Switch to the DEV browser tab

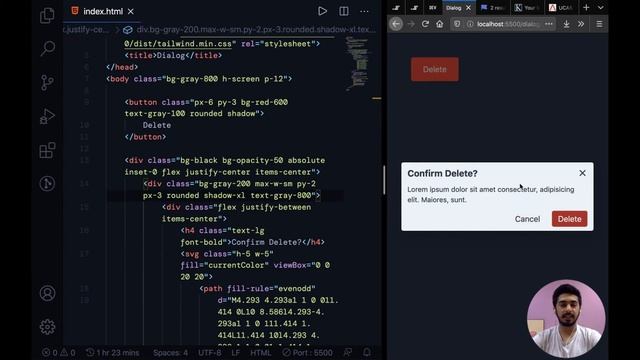(x=433, y=8)
